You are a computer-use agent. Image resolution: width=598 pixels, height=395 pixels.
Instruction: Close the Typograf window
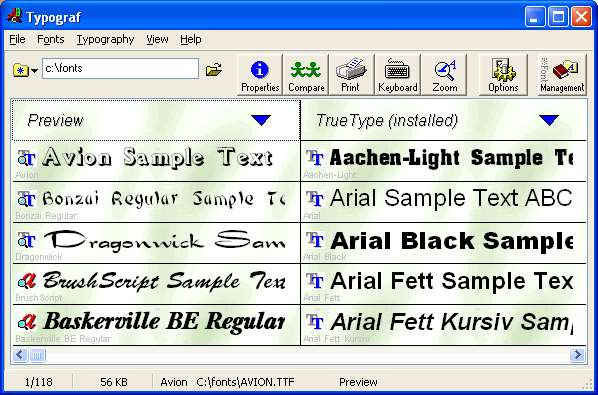coord(581,16)
